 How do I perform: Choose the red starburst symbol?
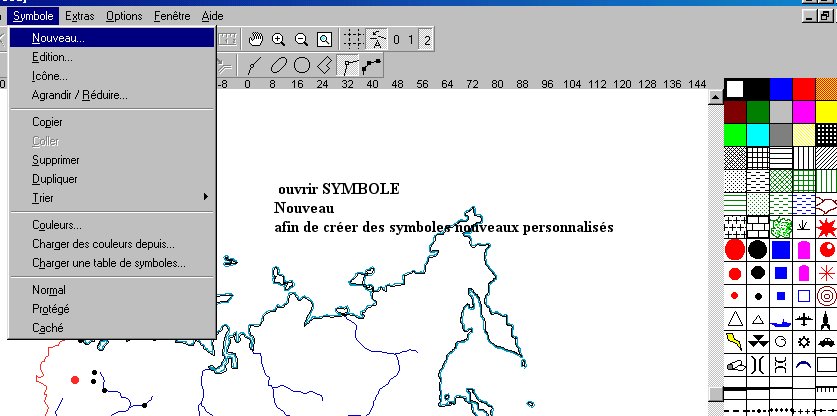826,227
